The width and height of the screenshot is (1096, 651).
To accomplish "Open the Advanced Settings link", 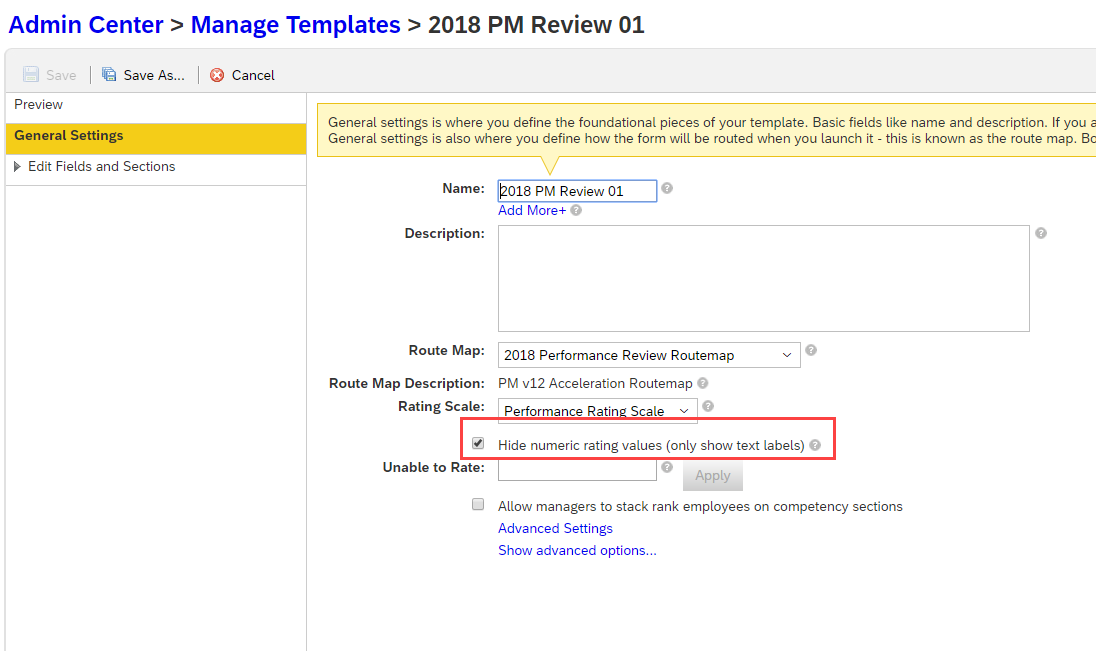I will 555,528.
